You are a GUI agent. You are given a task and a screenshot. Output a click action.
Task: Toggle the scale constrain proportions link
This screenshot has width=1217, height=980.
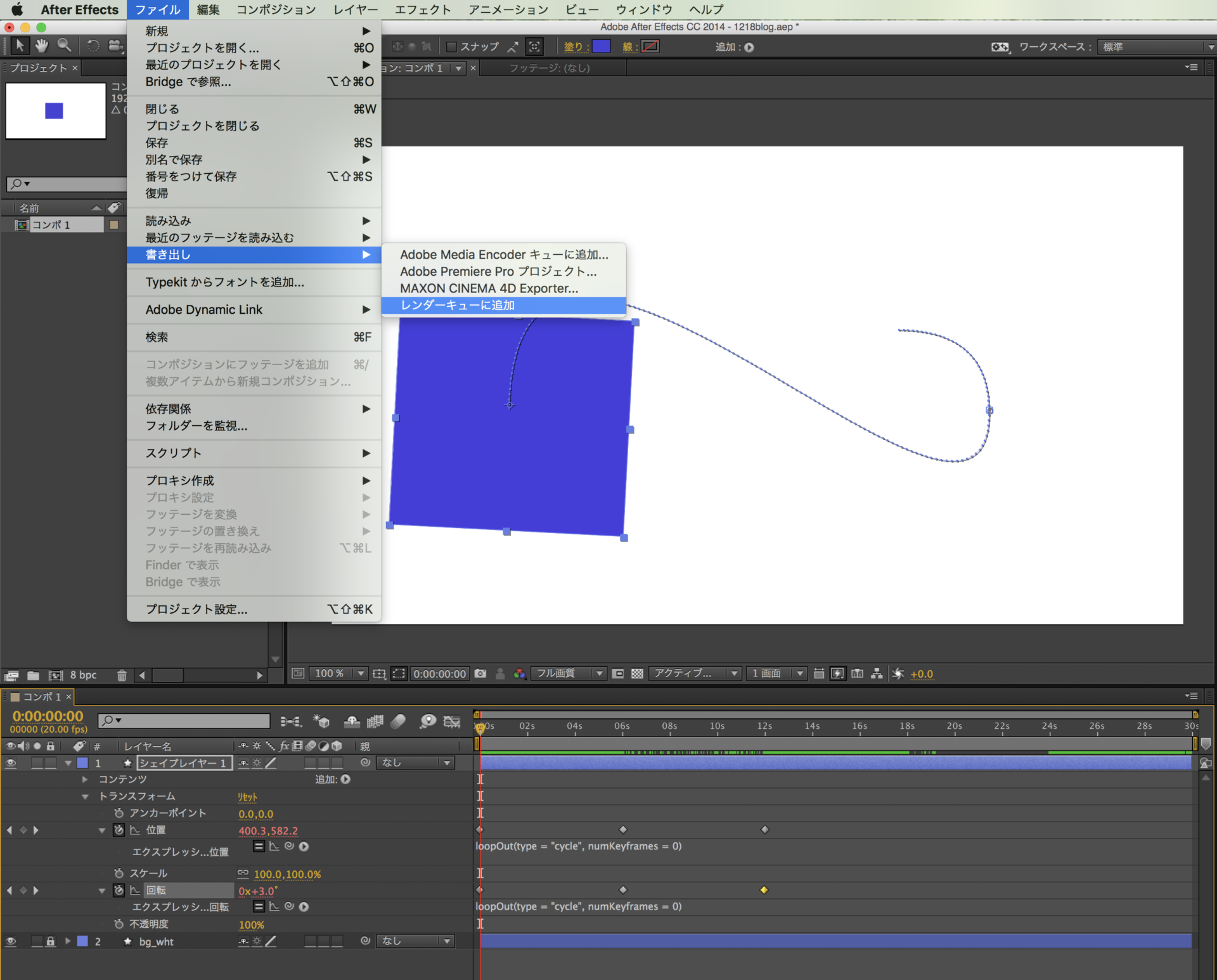243,874
